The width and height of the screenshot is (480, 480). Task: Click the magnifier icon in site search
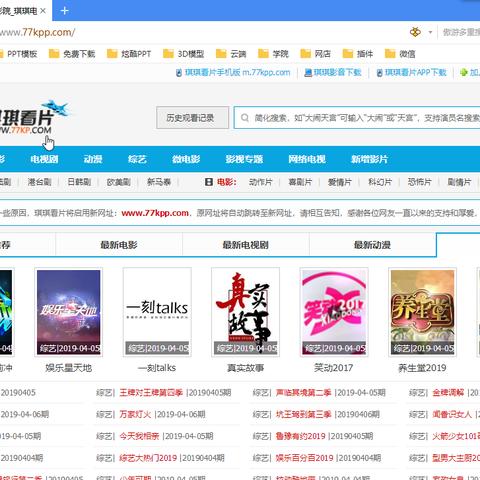(x=245, y=118)
